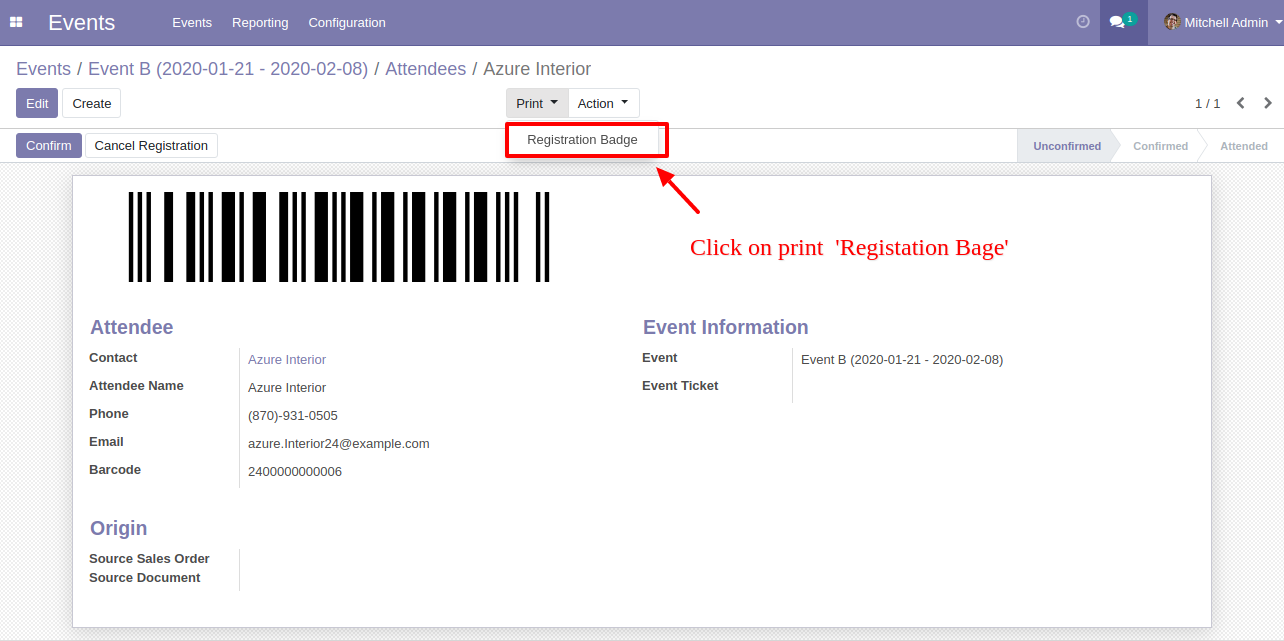
Task: Navigate to Events breadcrumb
Action: [x=43, y=69]
